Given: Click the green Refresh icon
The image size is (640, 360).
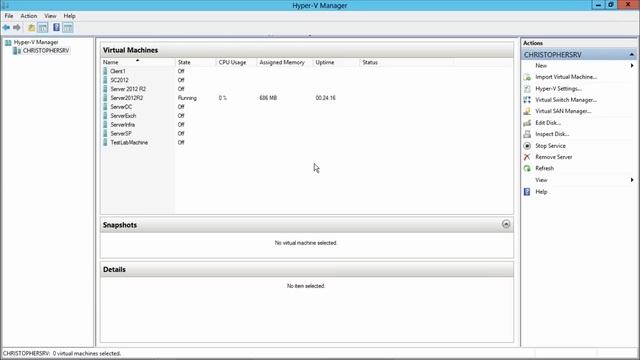Looking at the screenshot, I should [x=527, y=168].
